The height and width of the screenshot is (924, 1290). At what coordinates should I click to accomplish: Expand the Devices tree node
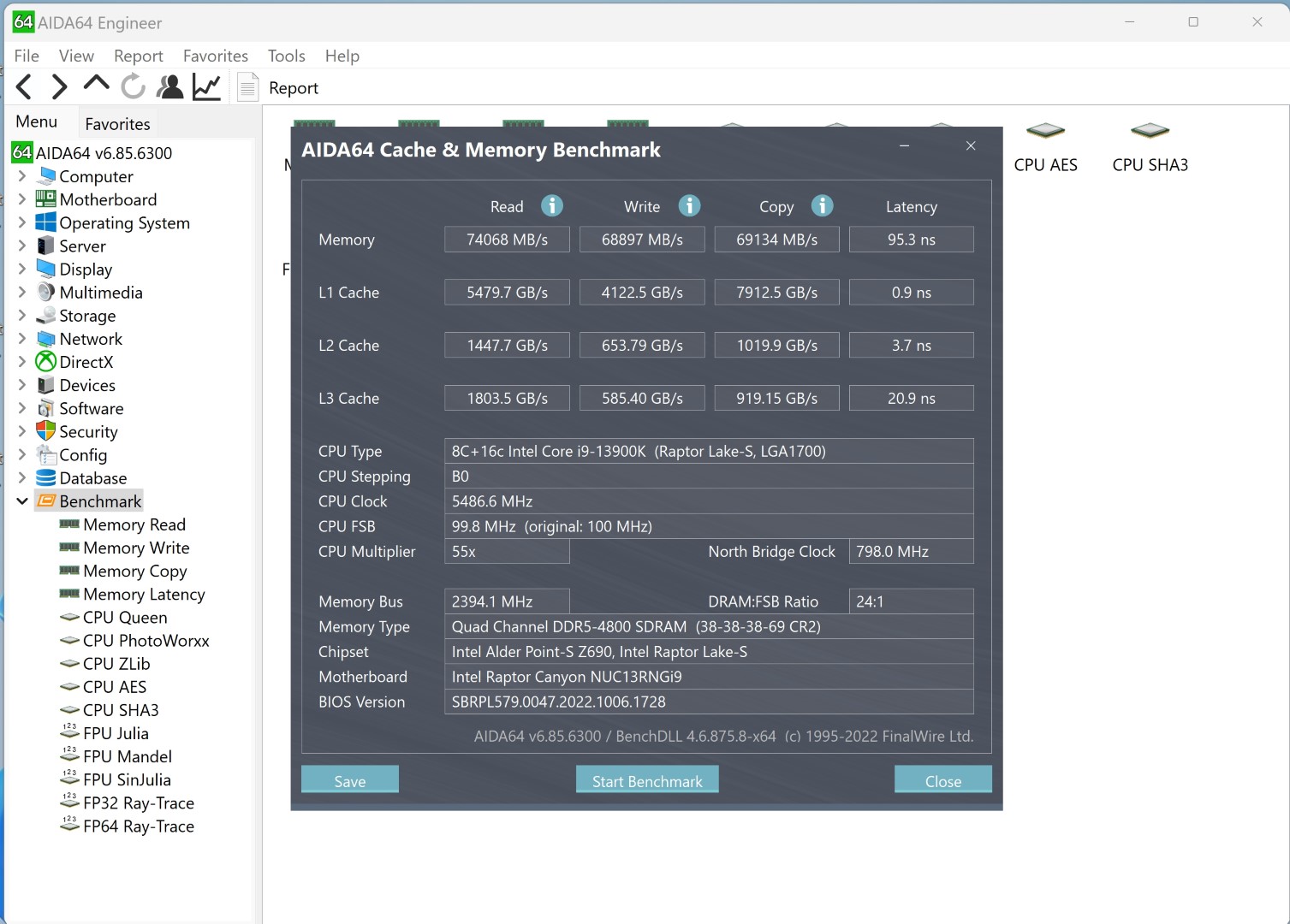[22, 385]
